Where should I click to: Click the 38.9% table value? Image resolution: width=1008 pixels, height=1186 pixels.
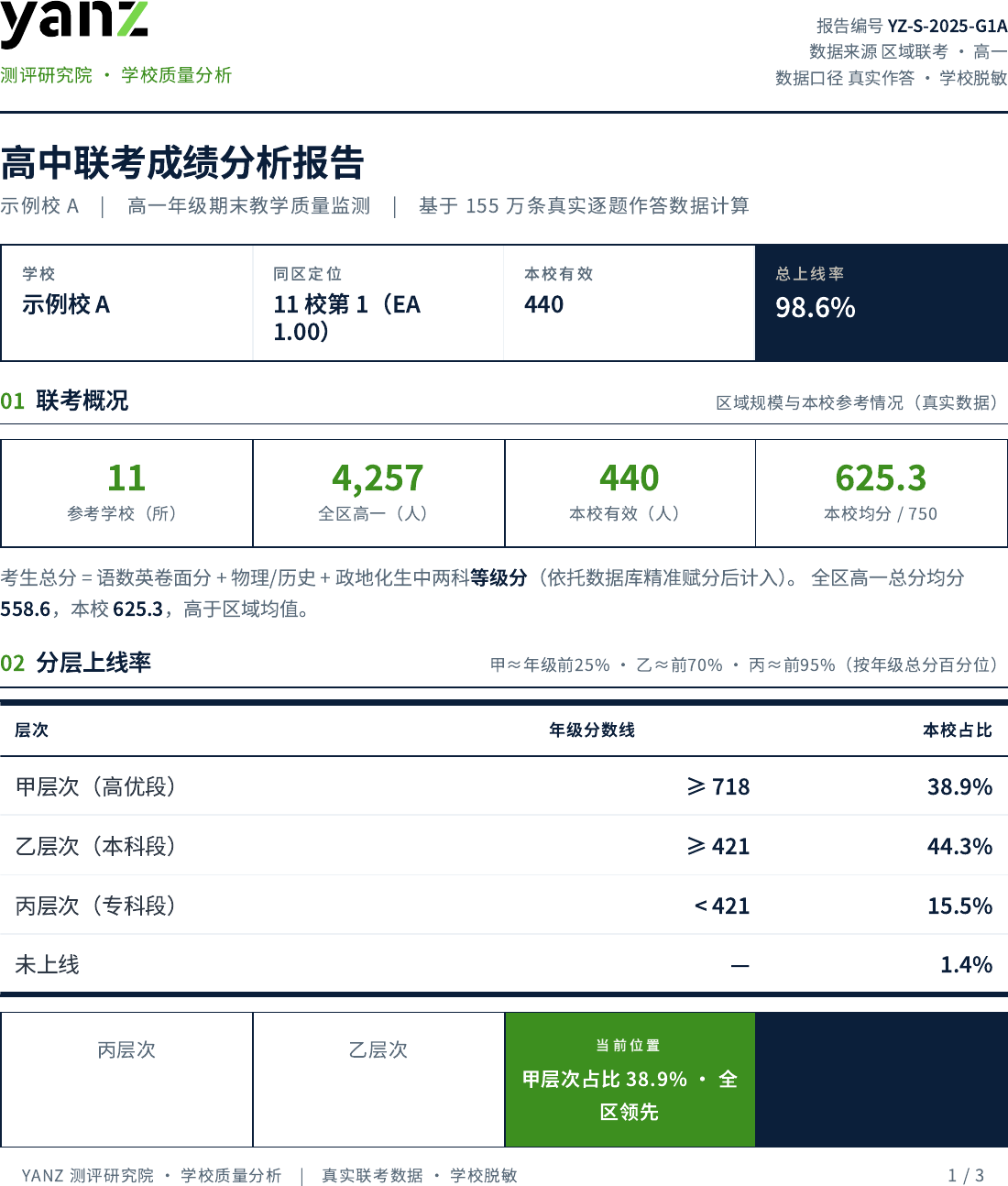(960, 786)
